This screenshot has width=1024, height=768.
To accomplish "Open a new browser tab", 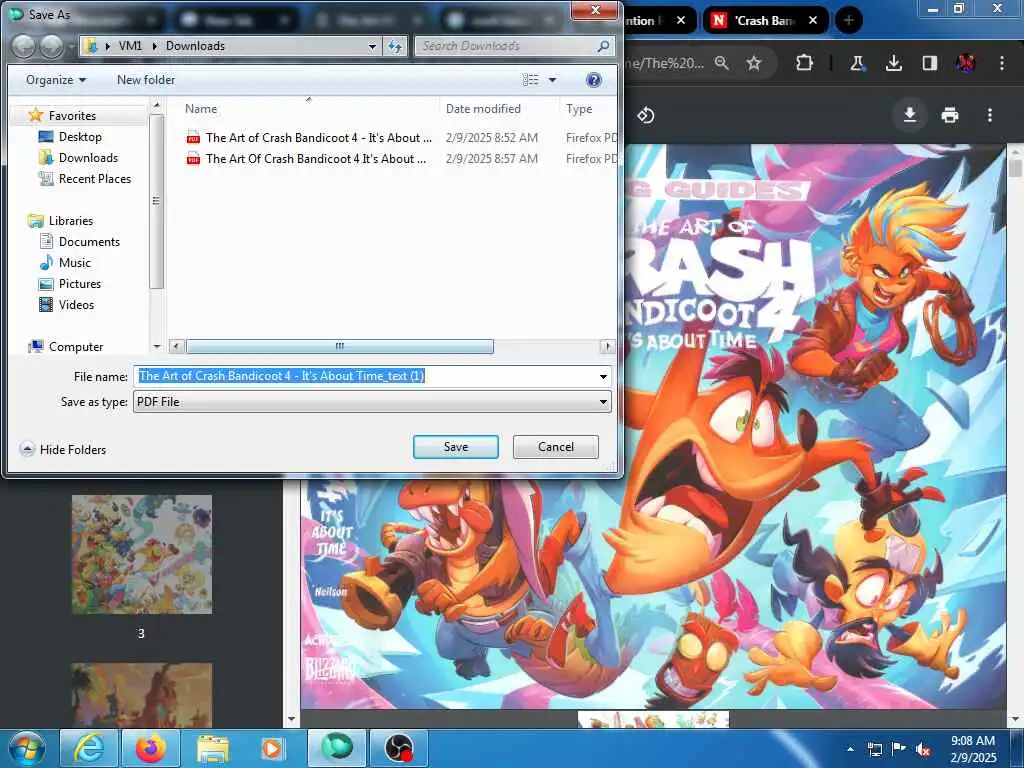I will 848,20.
